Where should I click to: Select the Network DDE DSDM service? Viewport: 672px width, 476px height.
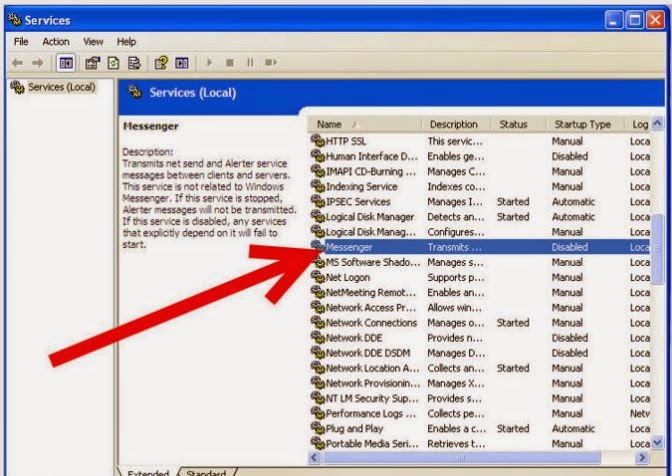(368, 353)
